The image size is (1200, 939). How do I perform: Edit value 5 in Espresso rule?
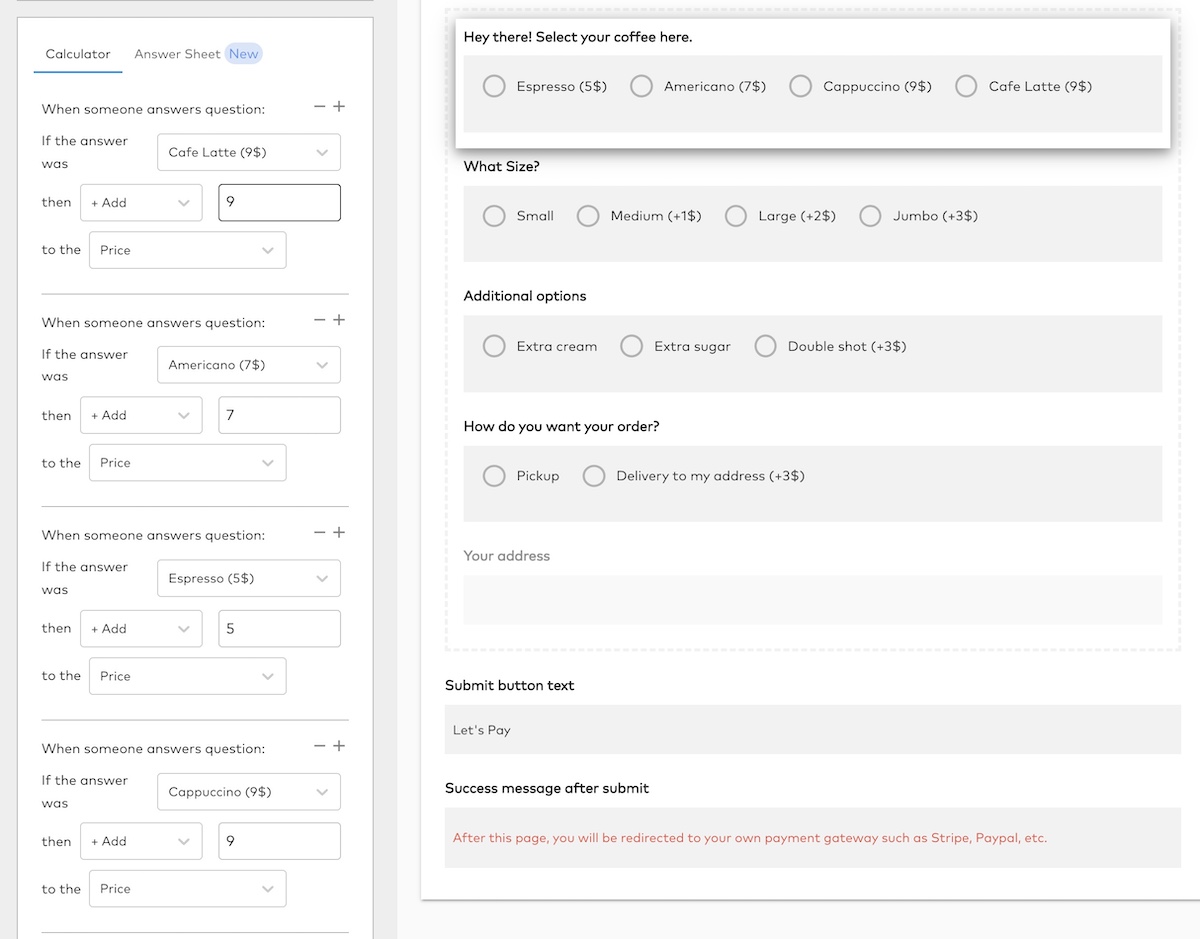pos(280,628)
